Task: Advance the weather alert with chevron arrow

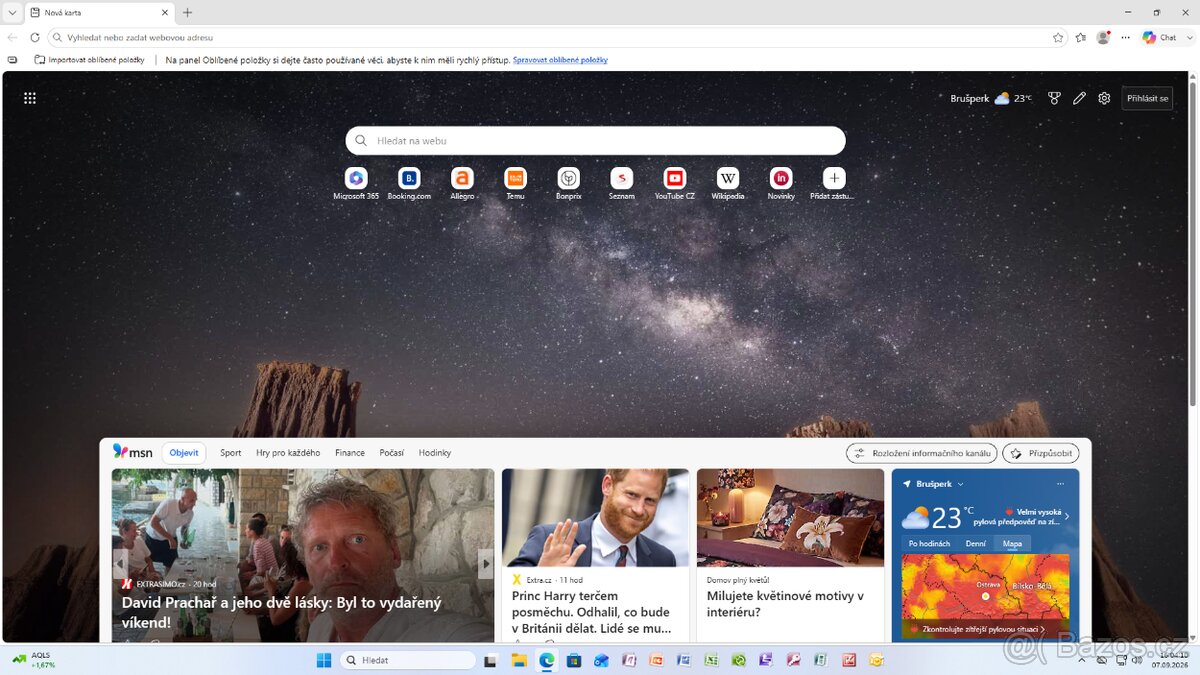Action: (1067, 517)
